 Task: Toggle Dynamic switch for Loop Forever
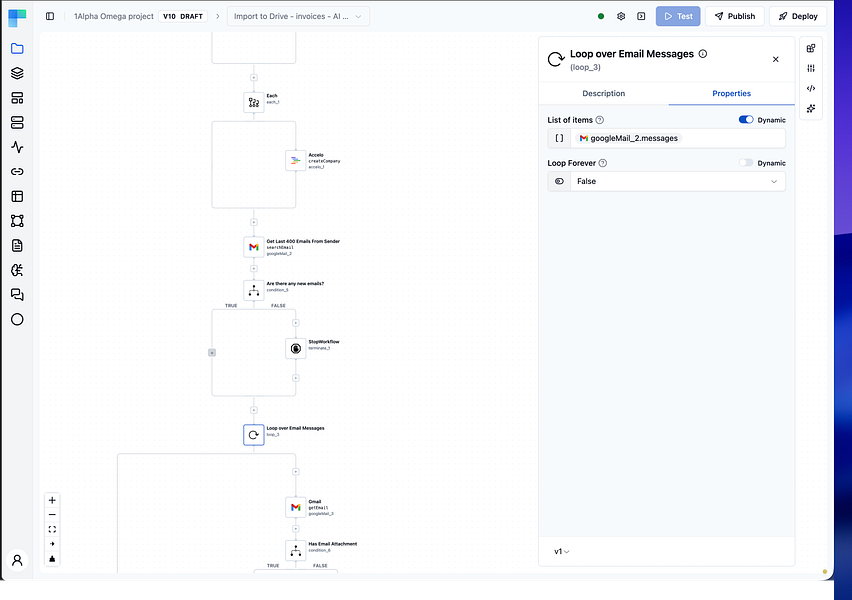(746, 162)
